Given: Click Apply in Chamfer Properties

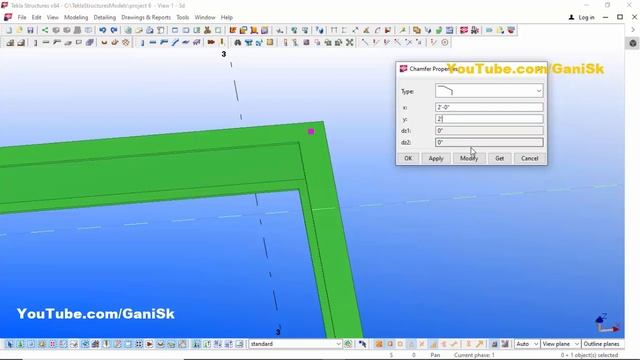Looking at the screenshot, I should pos(436,158).
